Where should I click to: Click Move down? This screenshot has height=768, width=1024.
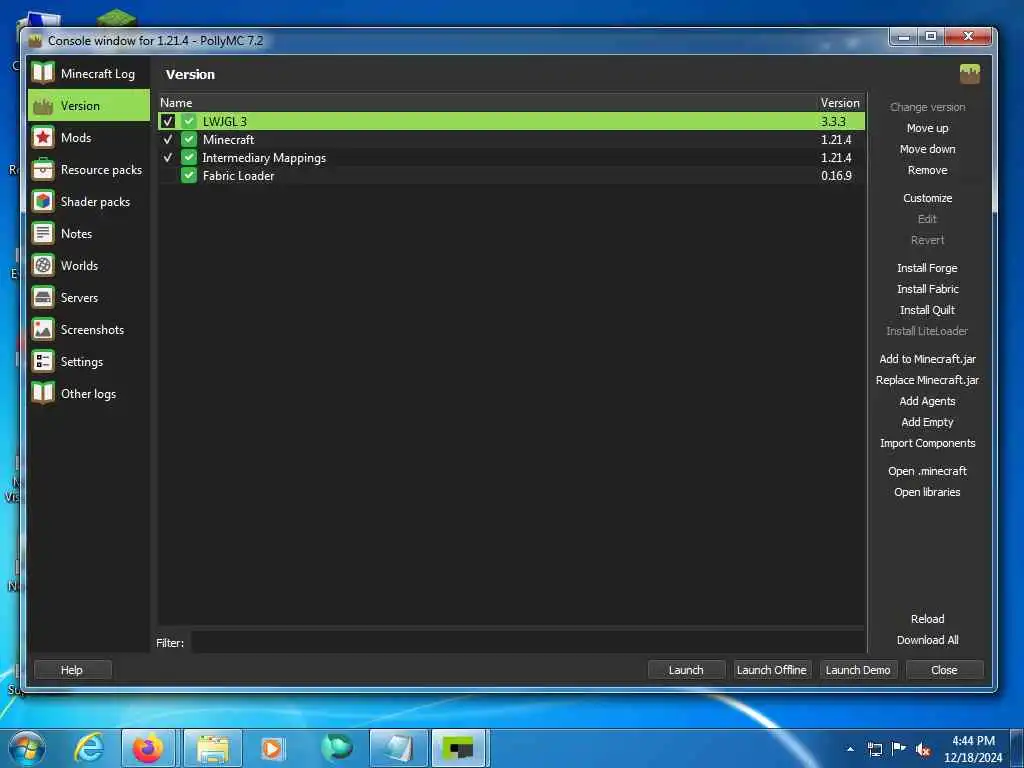coord(927,149)
